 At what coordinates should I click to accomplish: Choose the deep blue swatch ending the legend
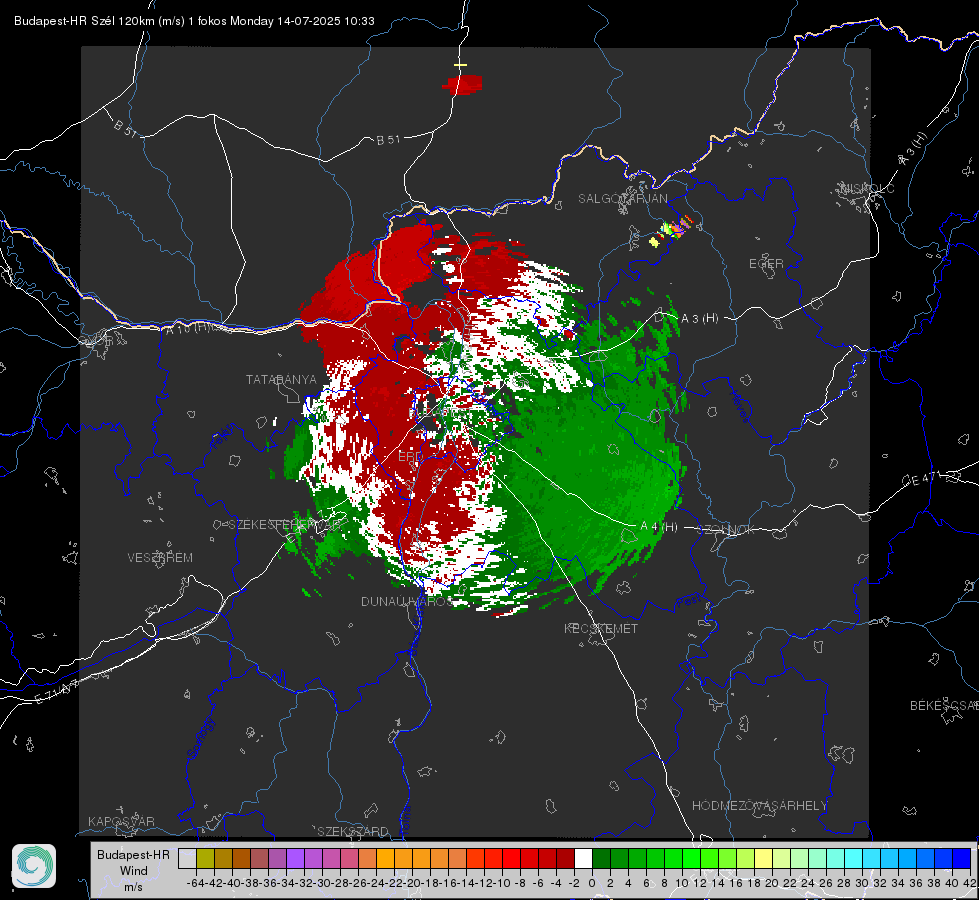[962, 859]
